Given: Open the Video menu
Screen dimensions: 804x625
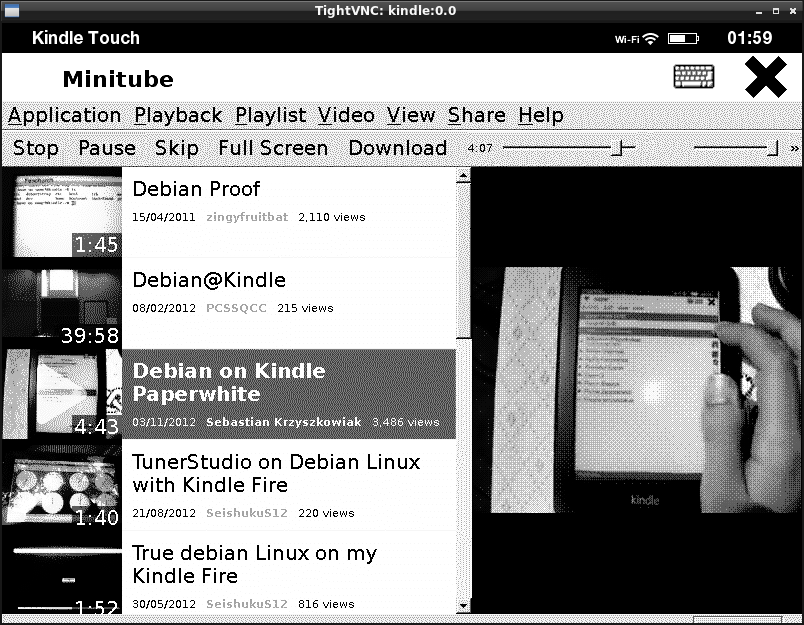Looking at the screenshot, I should coord(346,115).
